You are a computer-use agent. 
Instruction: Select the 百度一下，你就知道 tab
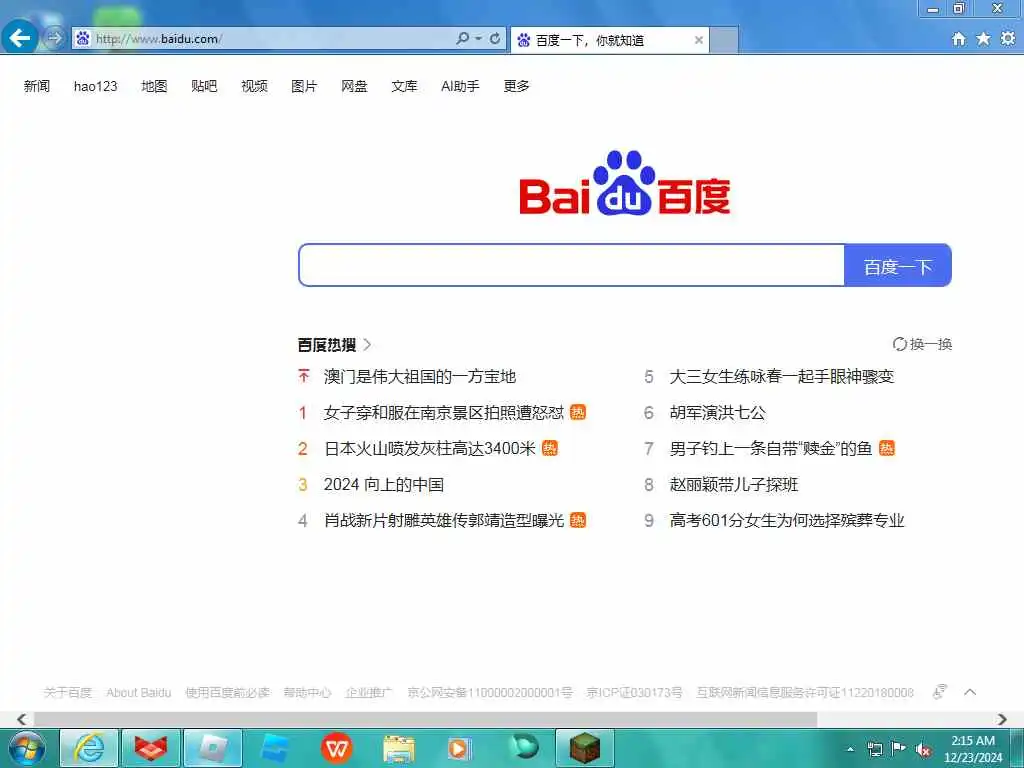pos(609,40)
